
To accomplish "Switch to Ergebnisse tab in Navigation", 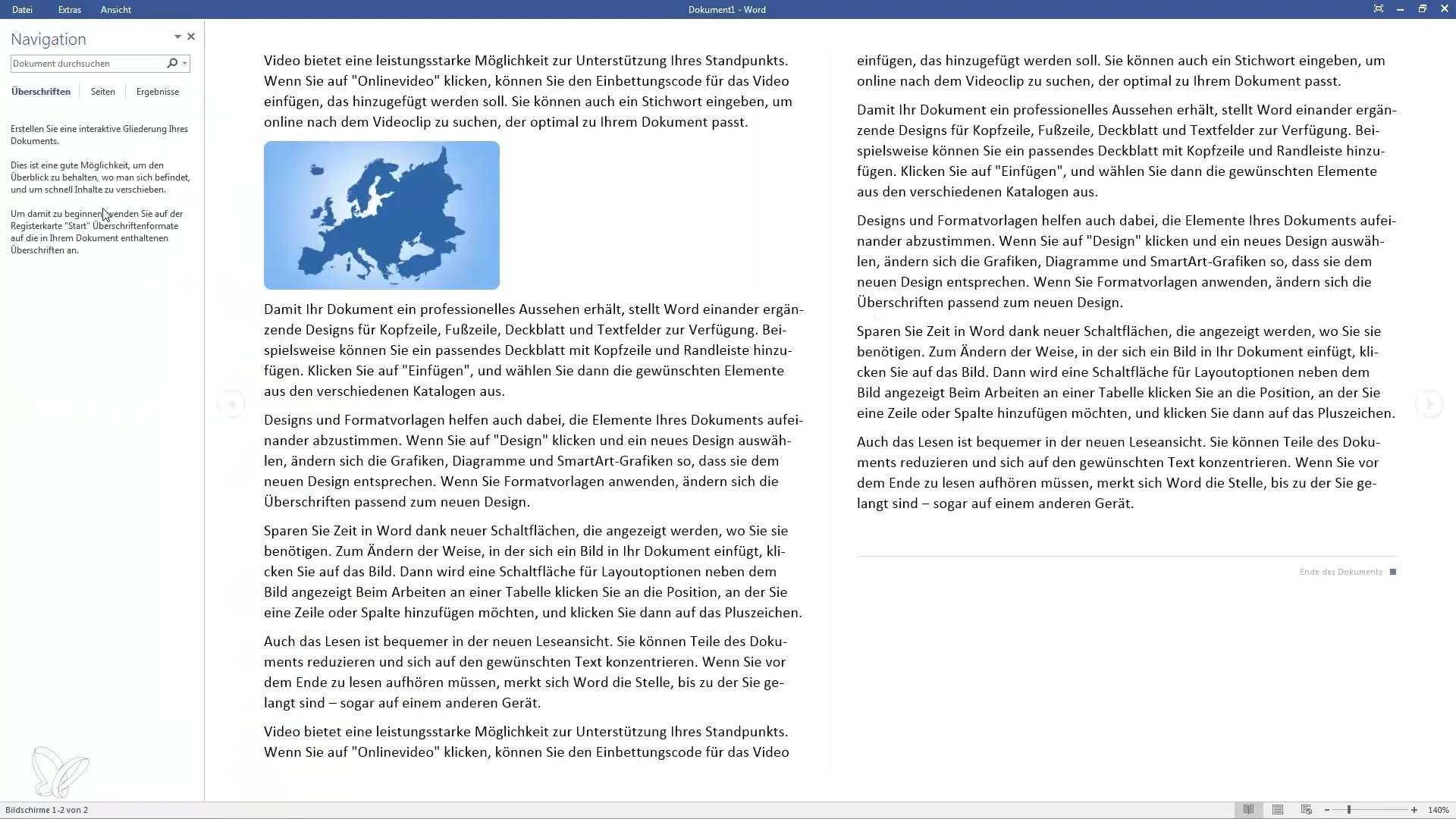I will click(x=157, y=91).
